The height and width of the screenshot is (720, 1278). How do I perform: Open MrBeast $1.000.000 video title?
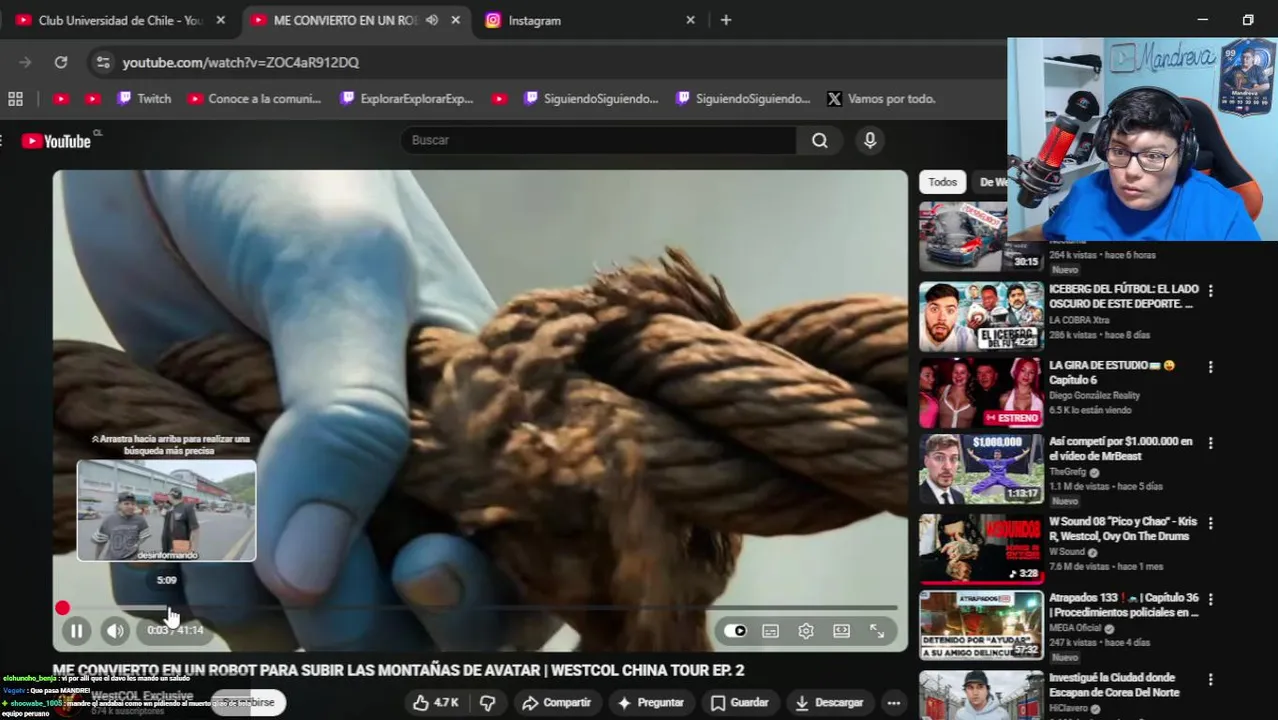click(1121, 448)
